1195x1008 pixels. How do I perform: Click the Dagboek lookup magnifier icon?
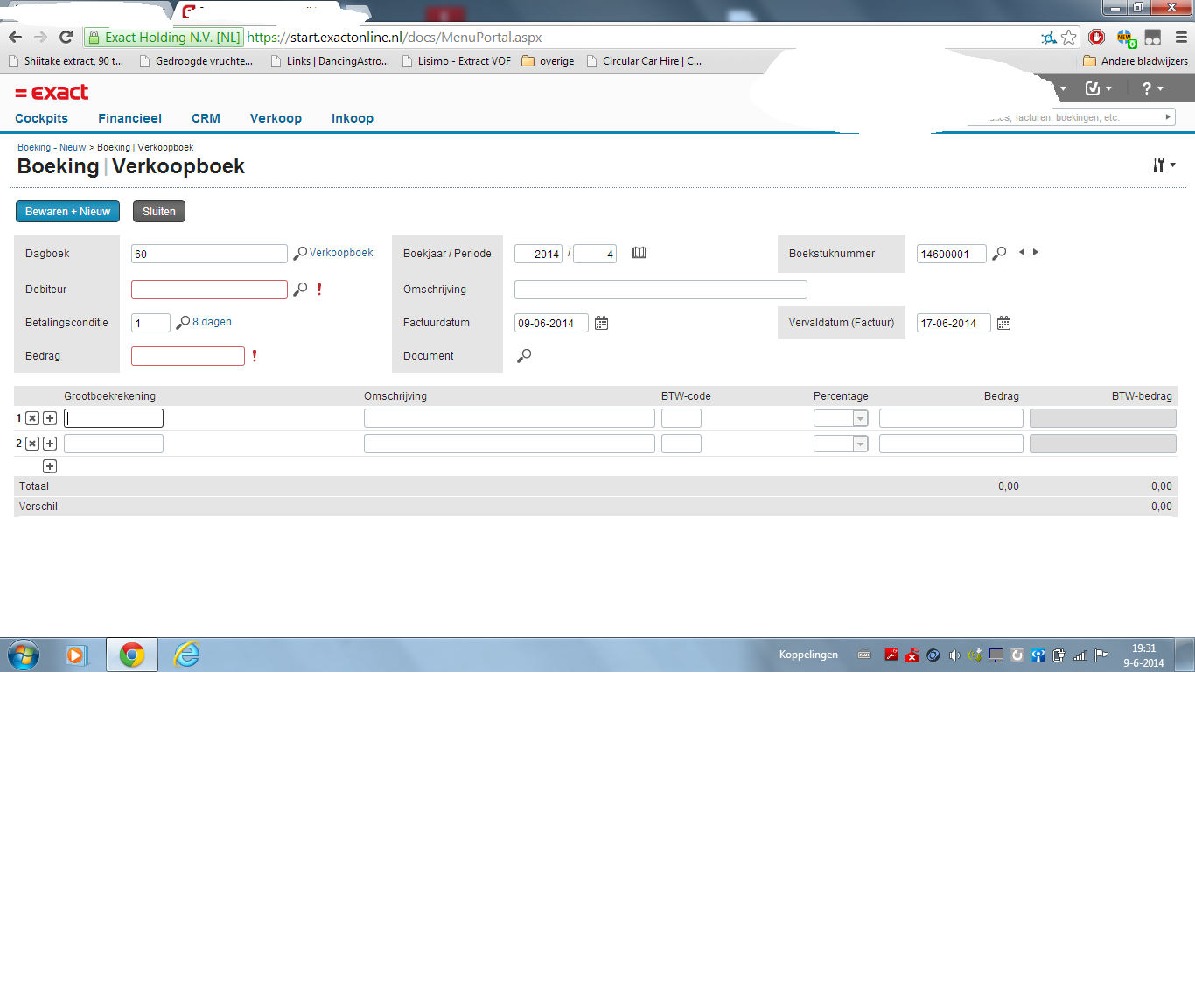pyautogui.click(x=300, y=254)
